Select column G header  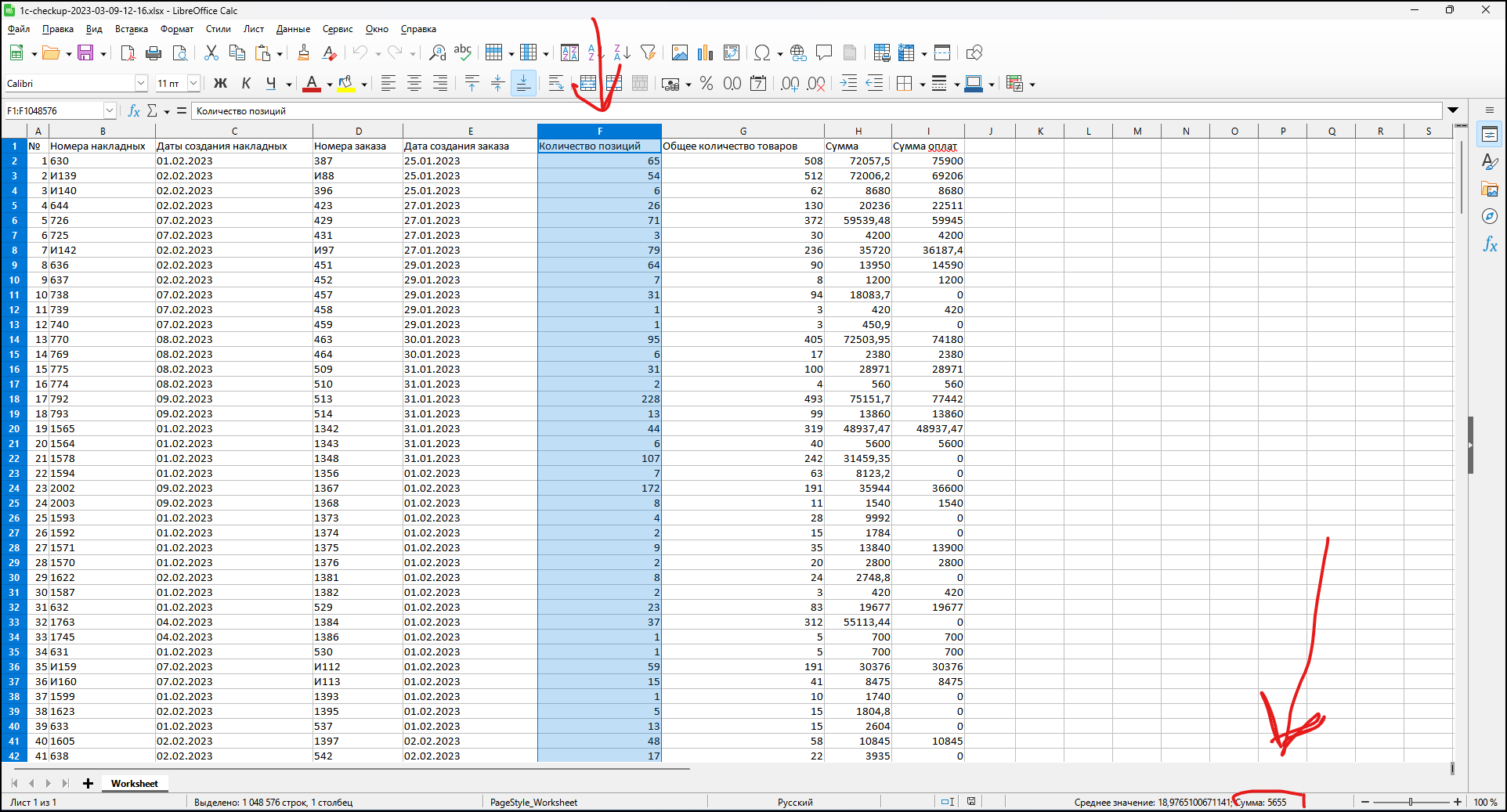[x=743, y=131]
